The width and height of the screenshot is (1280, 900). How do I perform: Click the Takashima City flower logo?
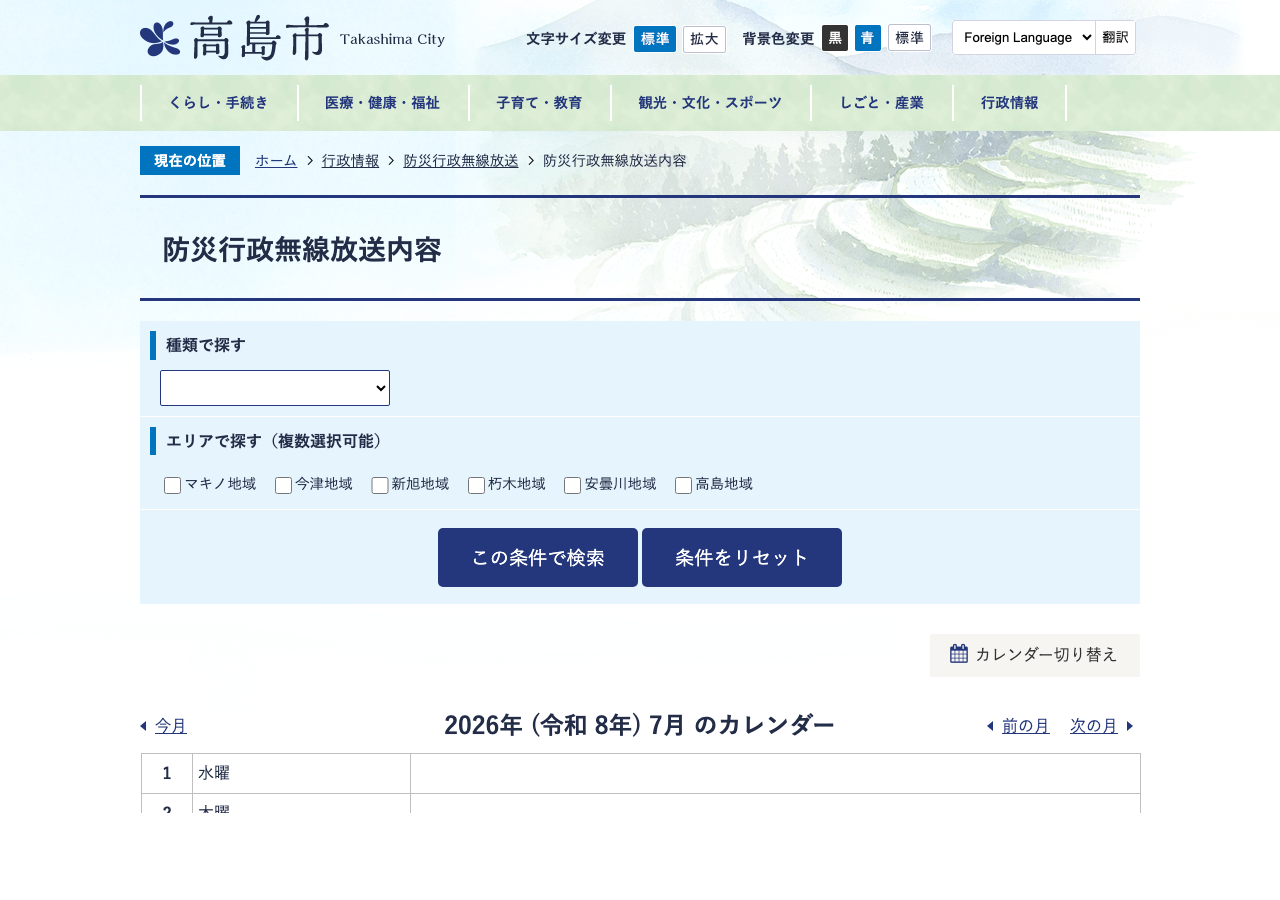(x=160, y=39)
